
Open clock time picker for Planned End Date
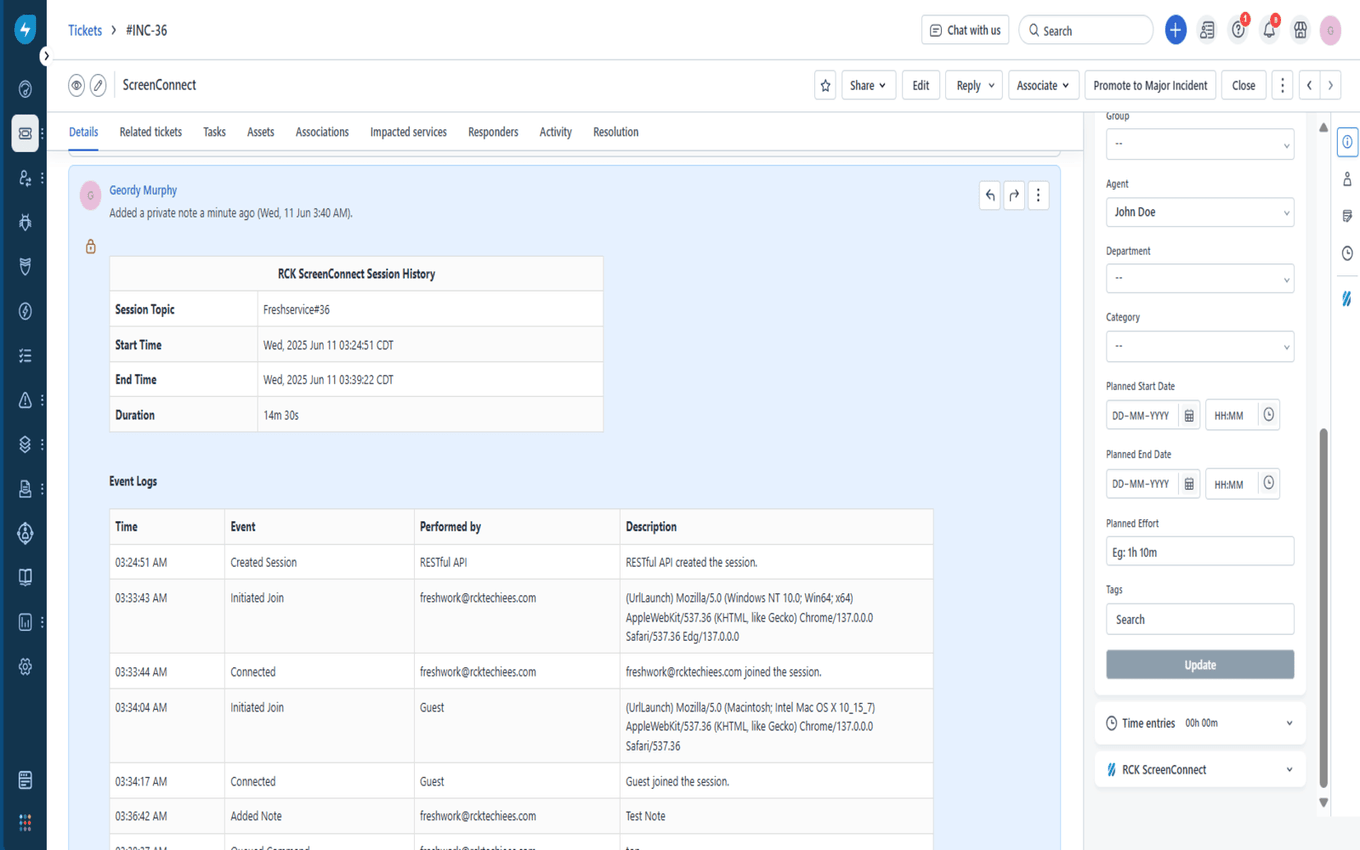1268,483
